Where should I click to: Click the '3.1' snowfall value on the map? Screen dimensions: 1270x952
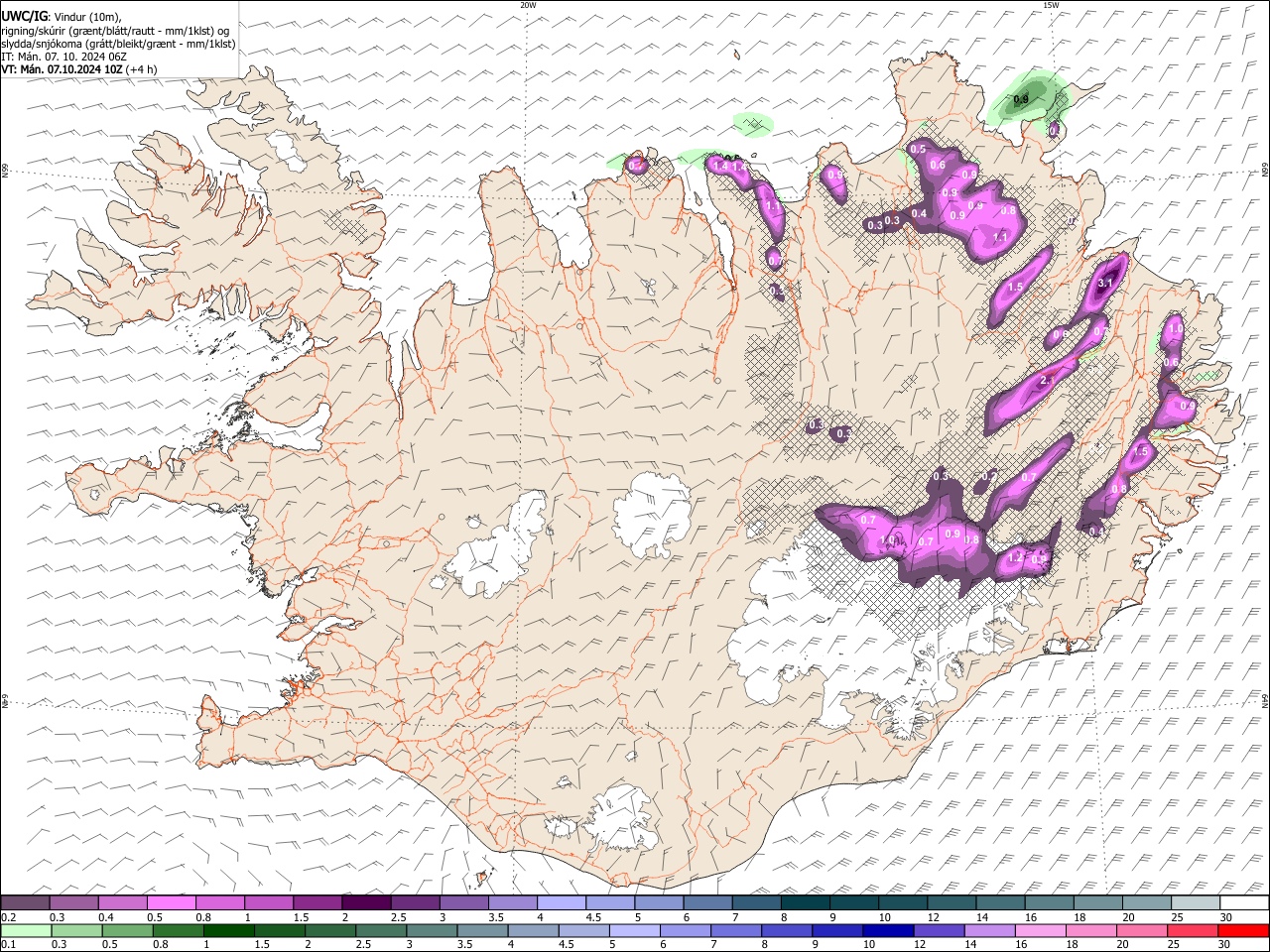pos(1106,284)
